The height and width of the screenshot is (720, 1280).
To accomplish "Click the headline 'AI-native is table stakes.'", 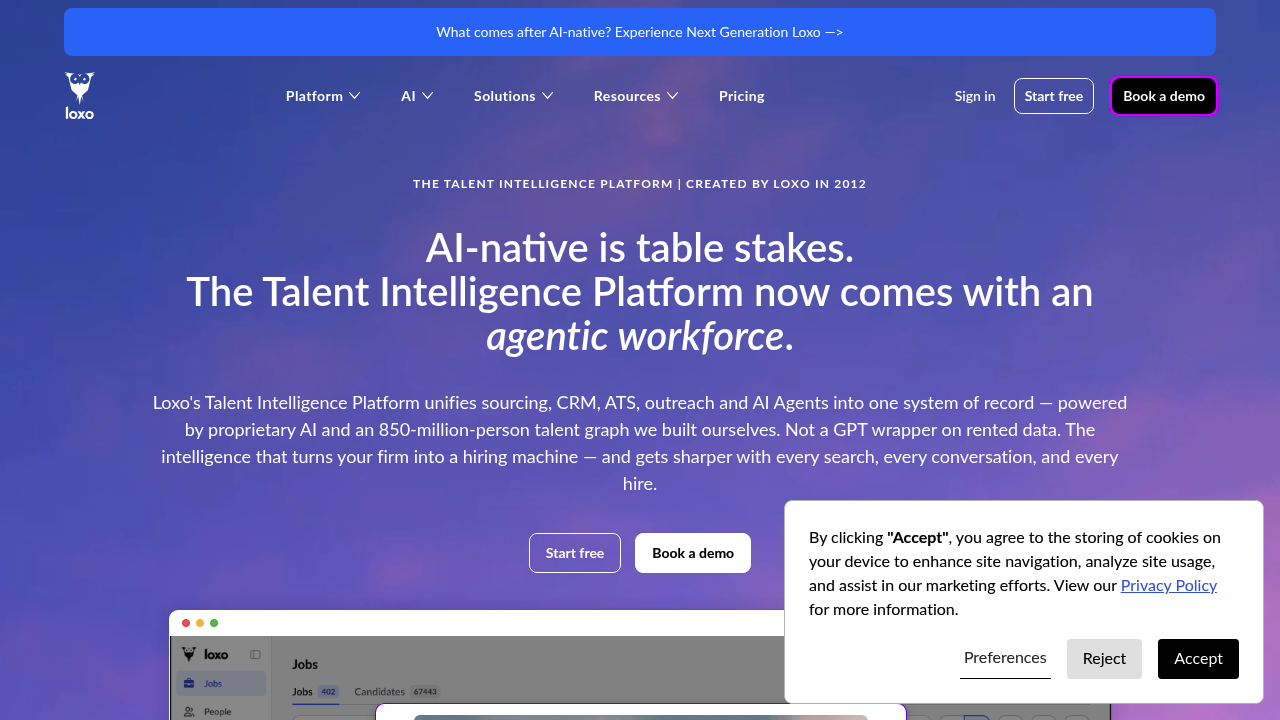I will click(640, 248).
